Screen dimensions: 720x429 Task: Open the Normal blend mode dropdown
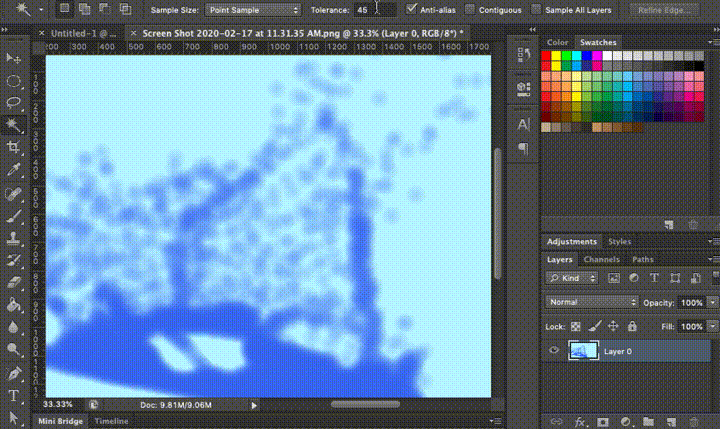(591, 302)
